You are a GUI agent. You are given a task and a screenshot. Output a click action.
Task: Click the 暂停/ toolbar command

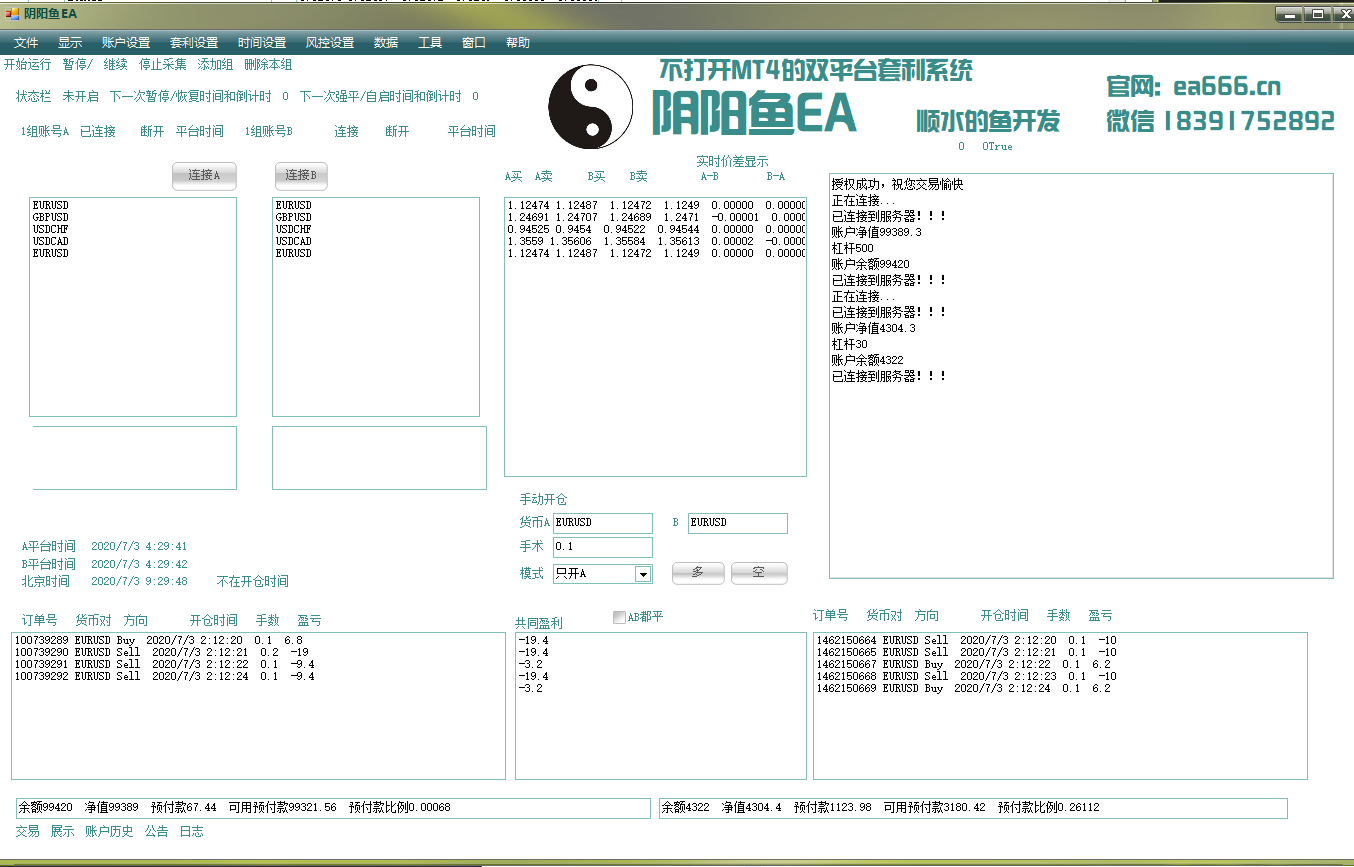(77, 65)
